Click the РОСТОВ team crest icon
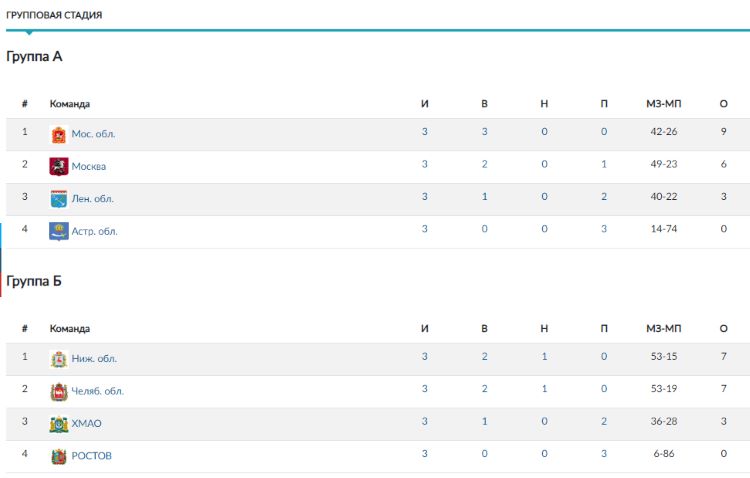The width and height of the screenshot is (750, 478). [x=58, y=456]
